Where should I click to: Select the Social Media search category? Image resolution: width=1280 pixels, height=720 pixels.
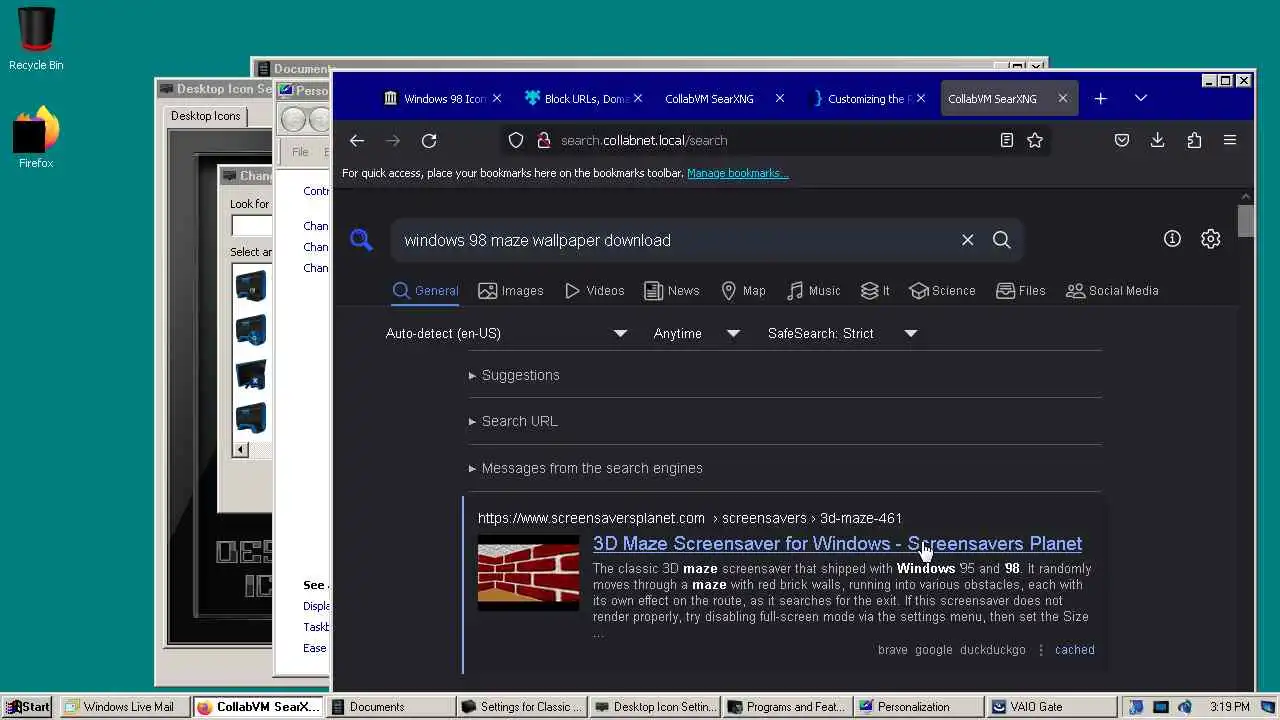tap(1112, 291)
